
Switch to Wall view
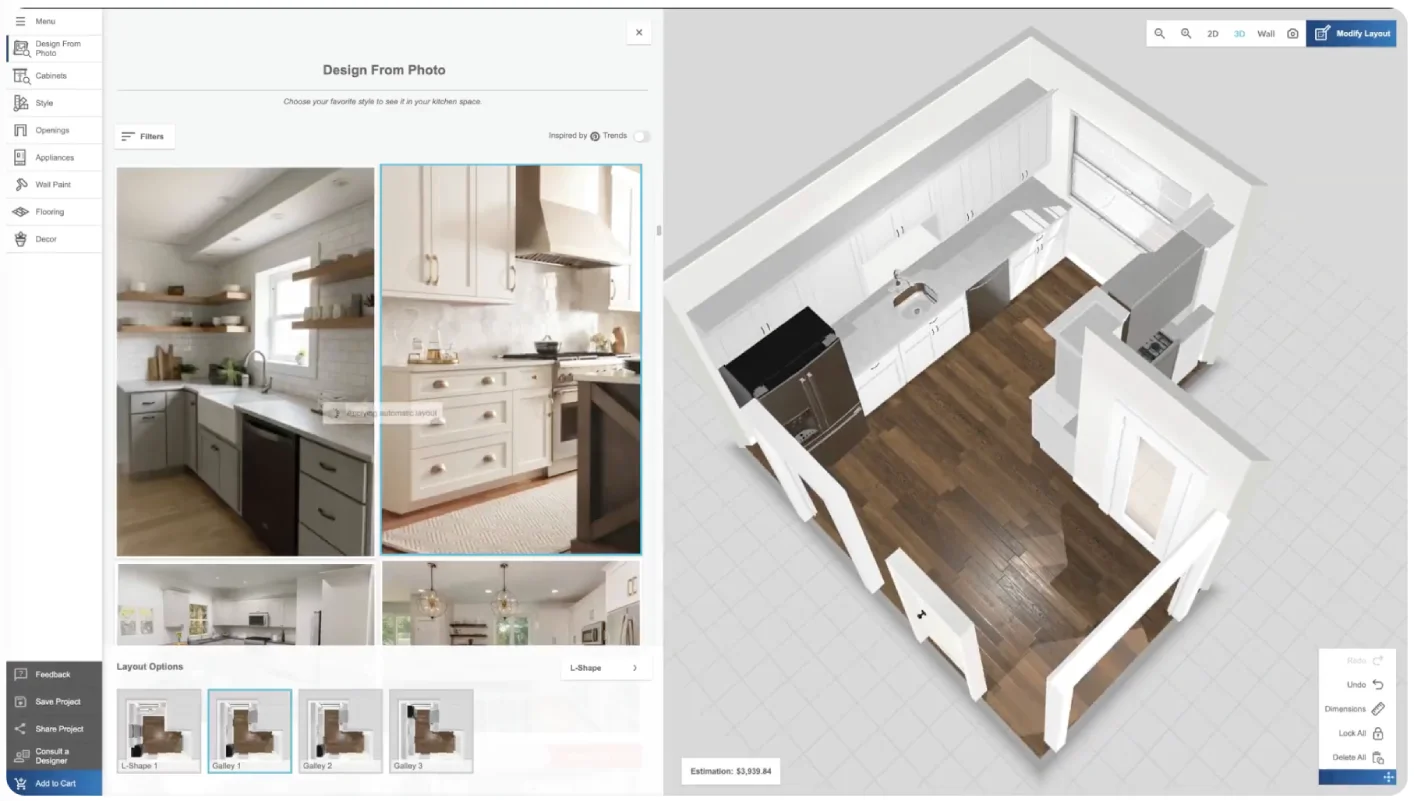tap(1266, 34)
